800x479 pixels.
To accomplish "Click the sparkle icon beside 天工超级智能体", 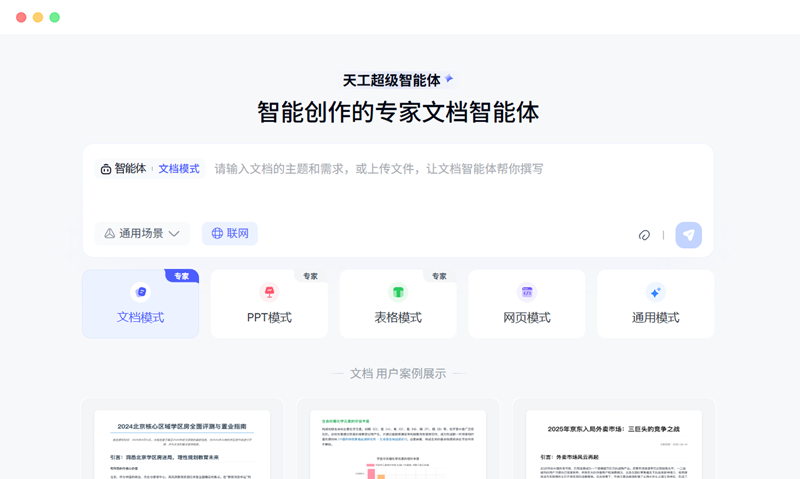I will click(x=449, y=79).
